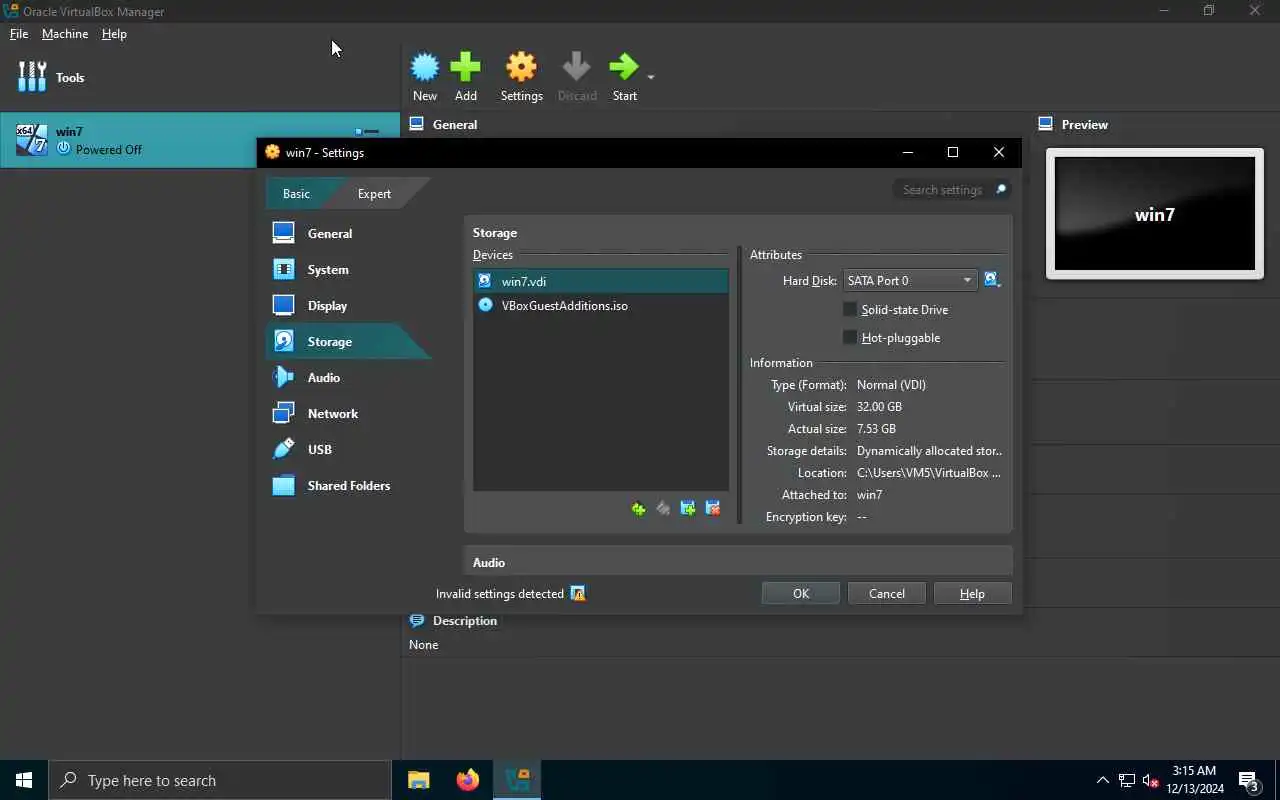Open the Network settings page

[333, 413]
